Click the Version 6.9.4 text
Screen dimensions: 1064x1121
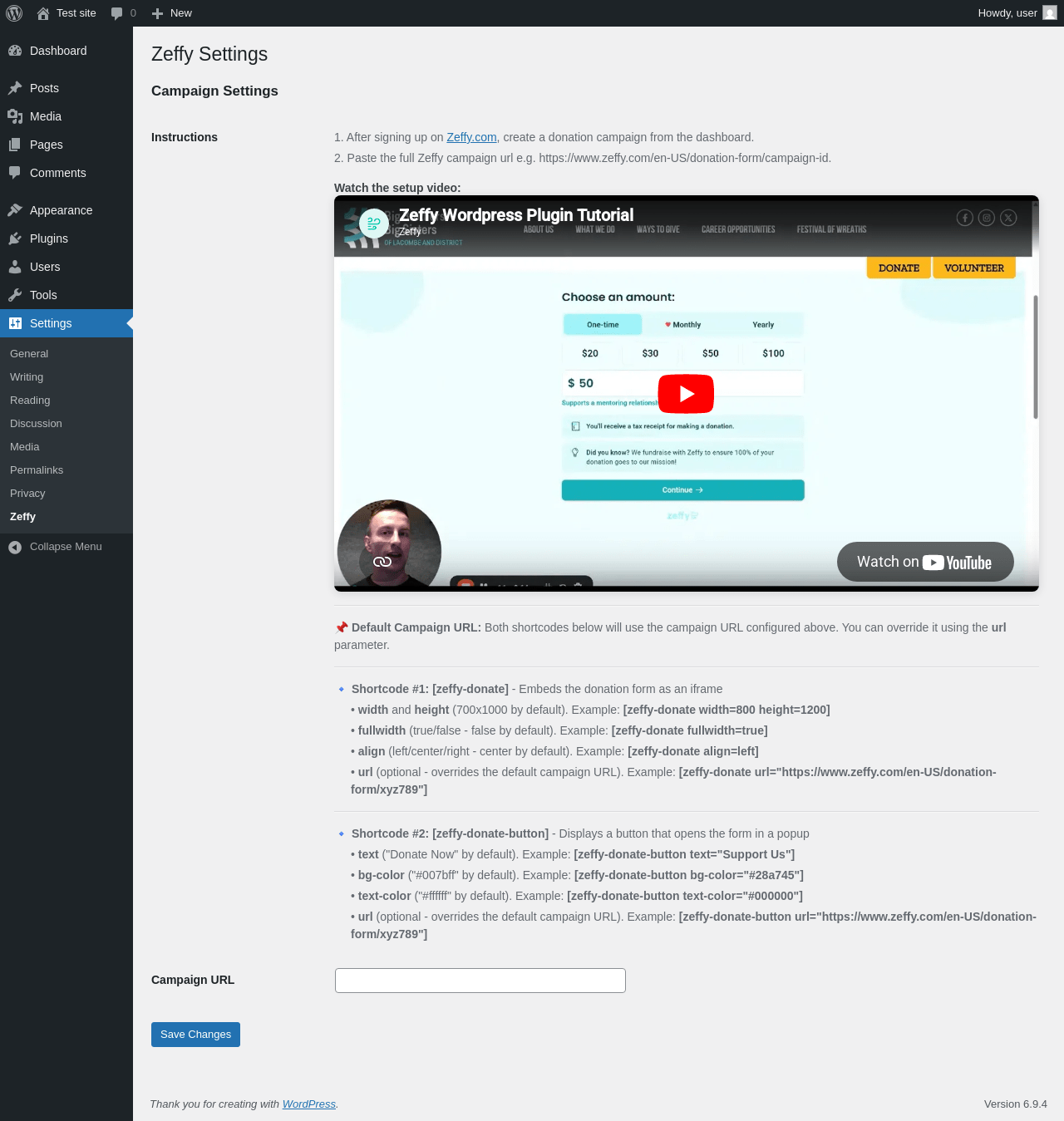point(1016,1104)
